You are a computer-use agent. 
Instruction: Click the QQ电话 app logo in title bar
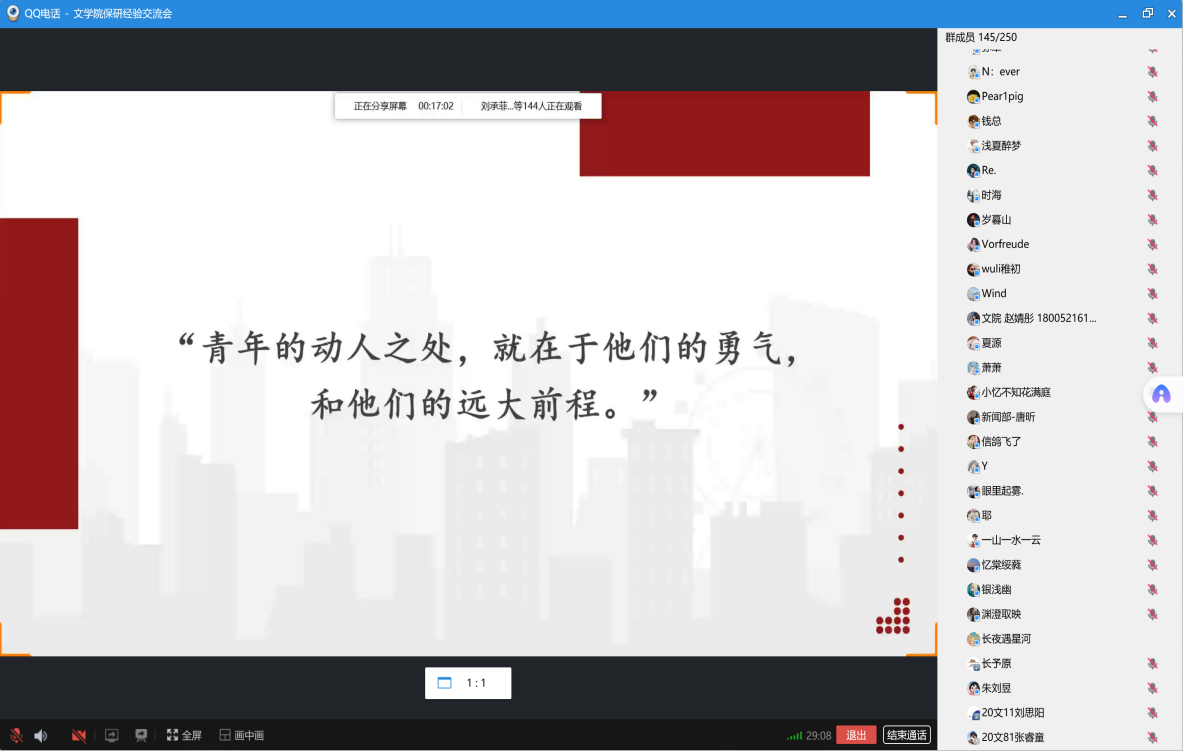tap(12, 13)
